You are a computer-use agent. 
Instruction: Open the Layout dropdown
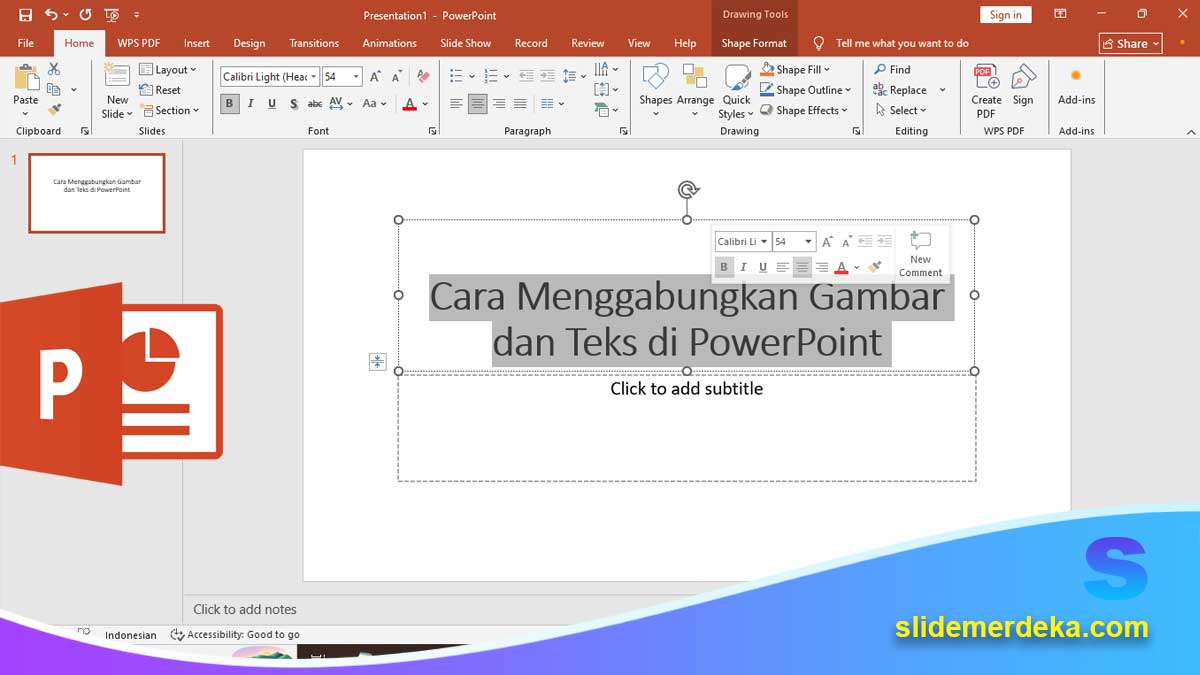(x=168, y=70)
